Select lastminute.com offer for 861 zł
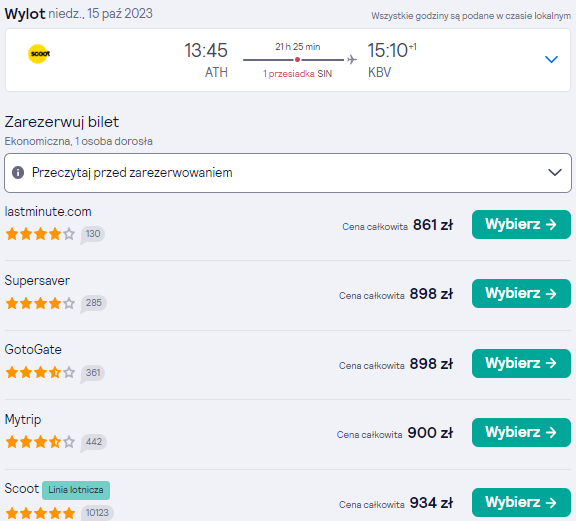This screenshot has height=521, width=576. (x=521, y=224)
